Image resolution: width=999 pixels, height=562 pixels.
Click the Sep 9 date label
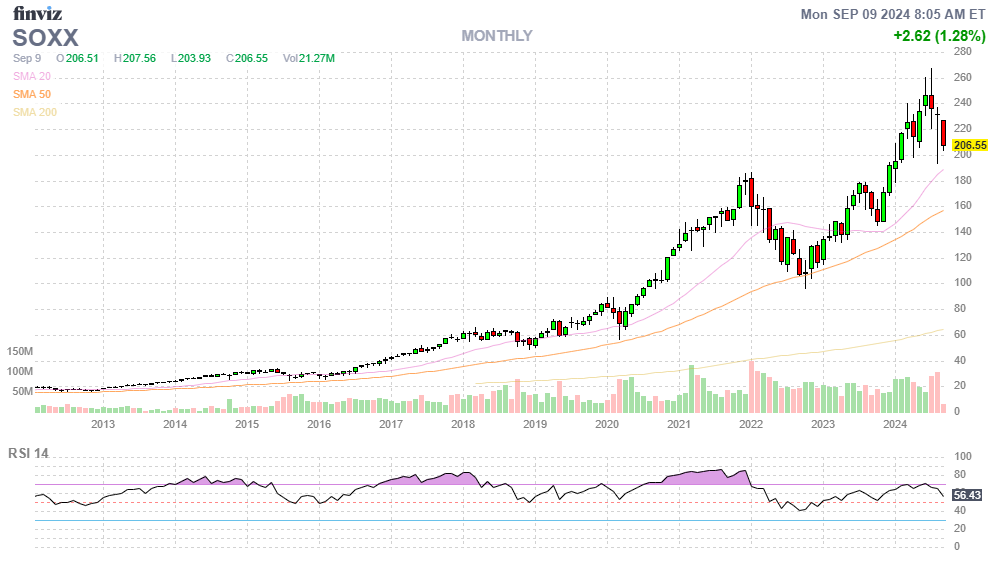tap(27, 58)
